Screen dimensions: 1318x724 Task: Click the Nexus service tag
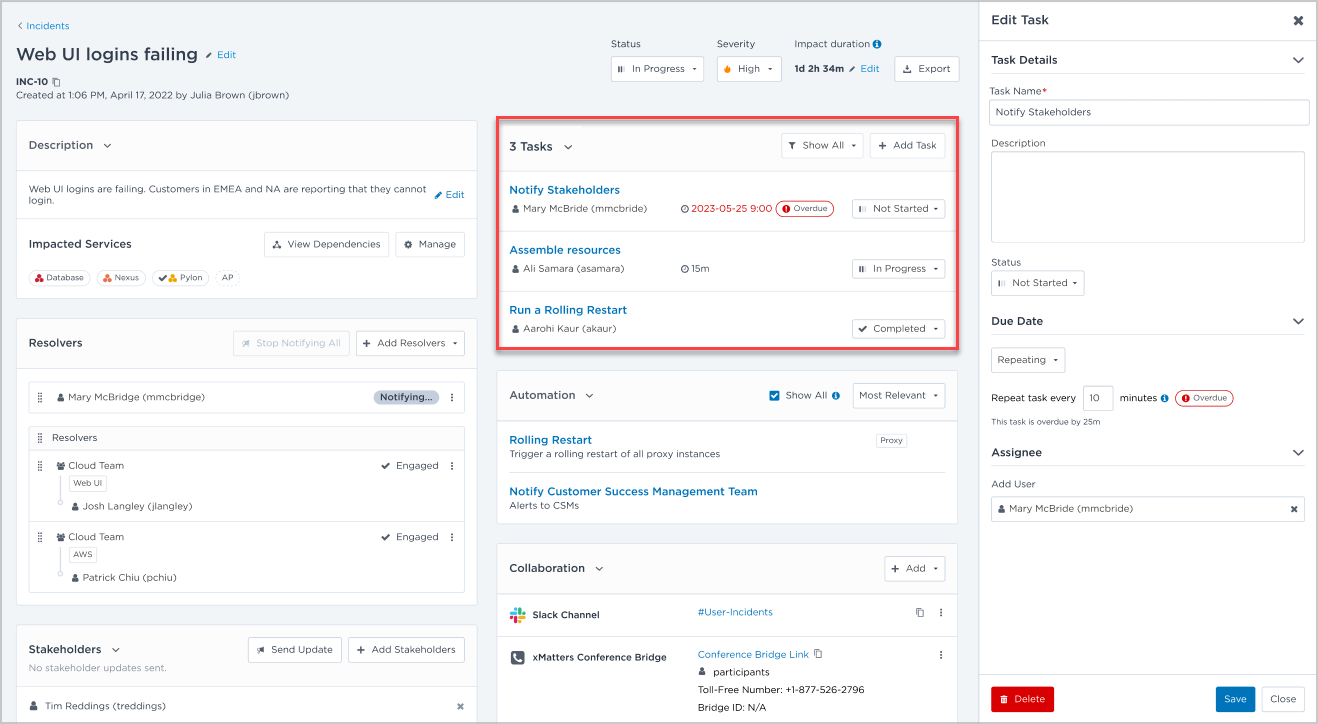pyautogui.click(x=121, y=278)
